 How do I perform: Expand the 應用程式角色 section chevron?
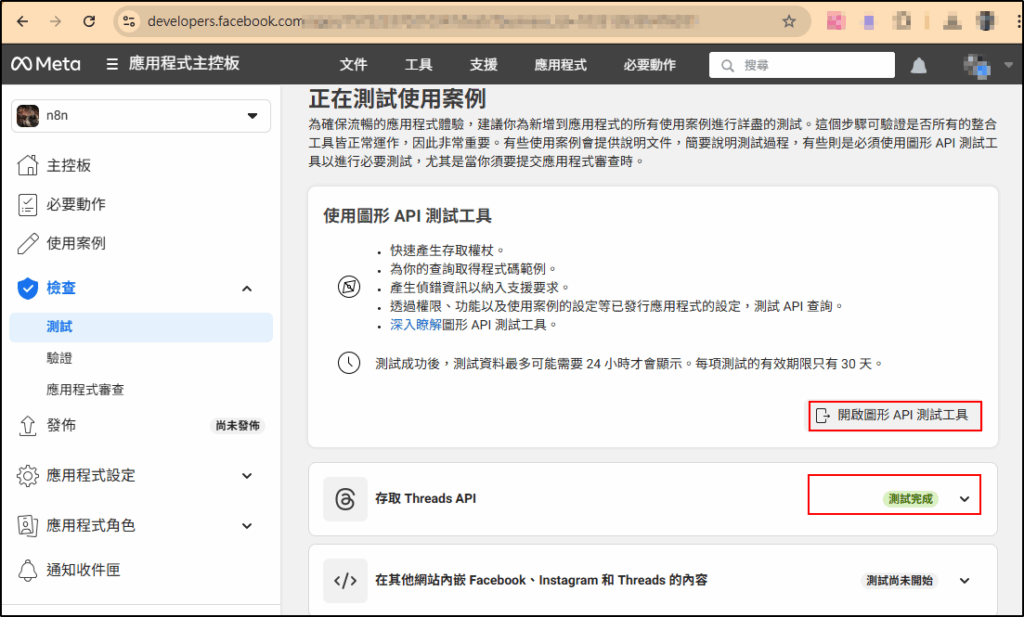pyautogui.click(x=247, y=526)
